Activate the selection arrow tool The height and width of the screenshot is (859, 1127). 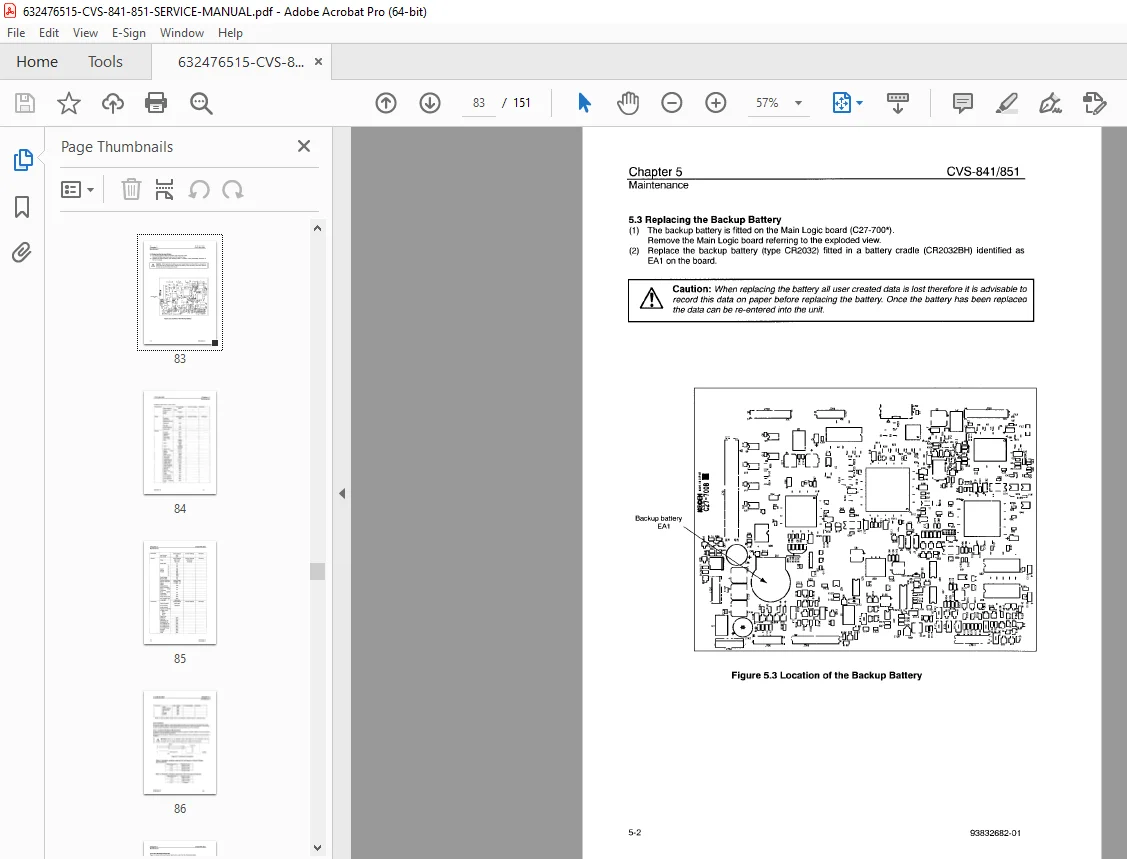point(584,103)
